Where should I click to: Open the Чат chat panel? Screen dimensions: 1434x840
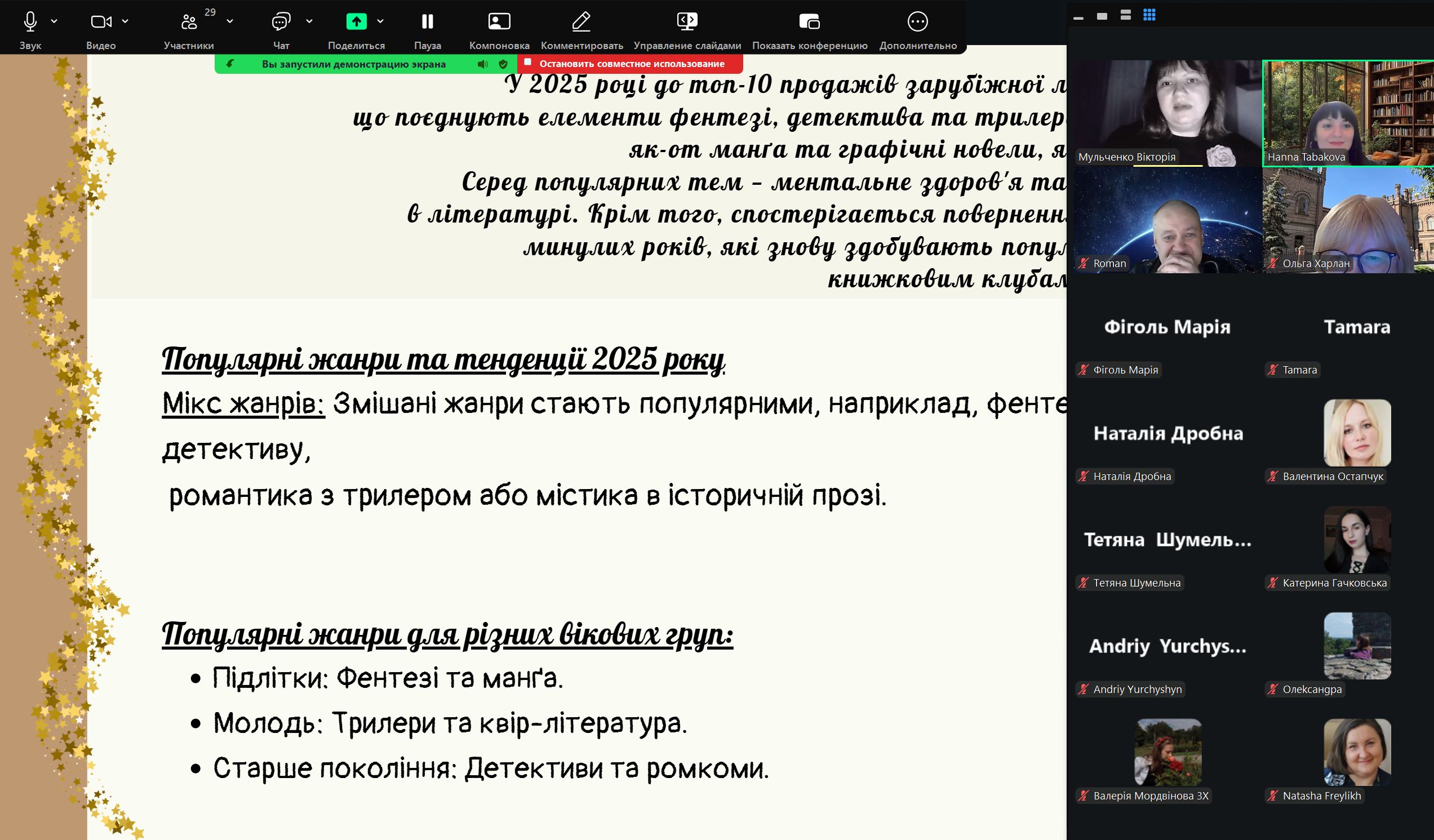pos(281,21)
